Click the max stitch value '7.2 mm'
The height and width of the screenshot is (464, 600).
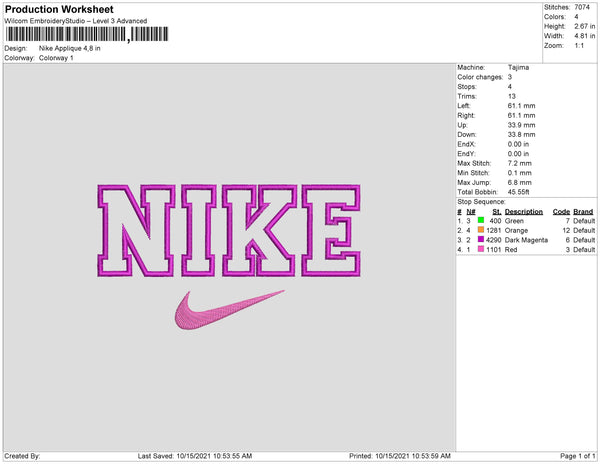coord(520,163)
